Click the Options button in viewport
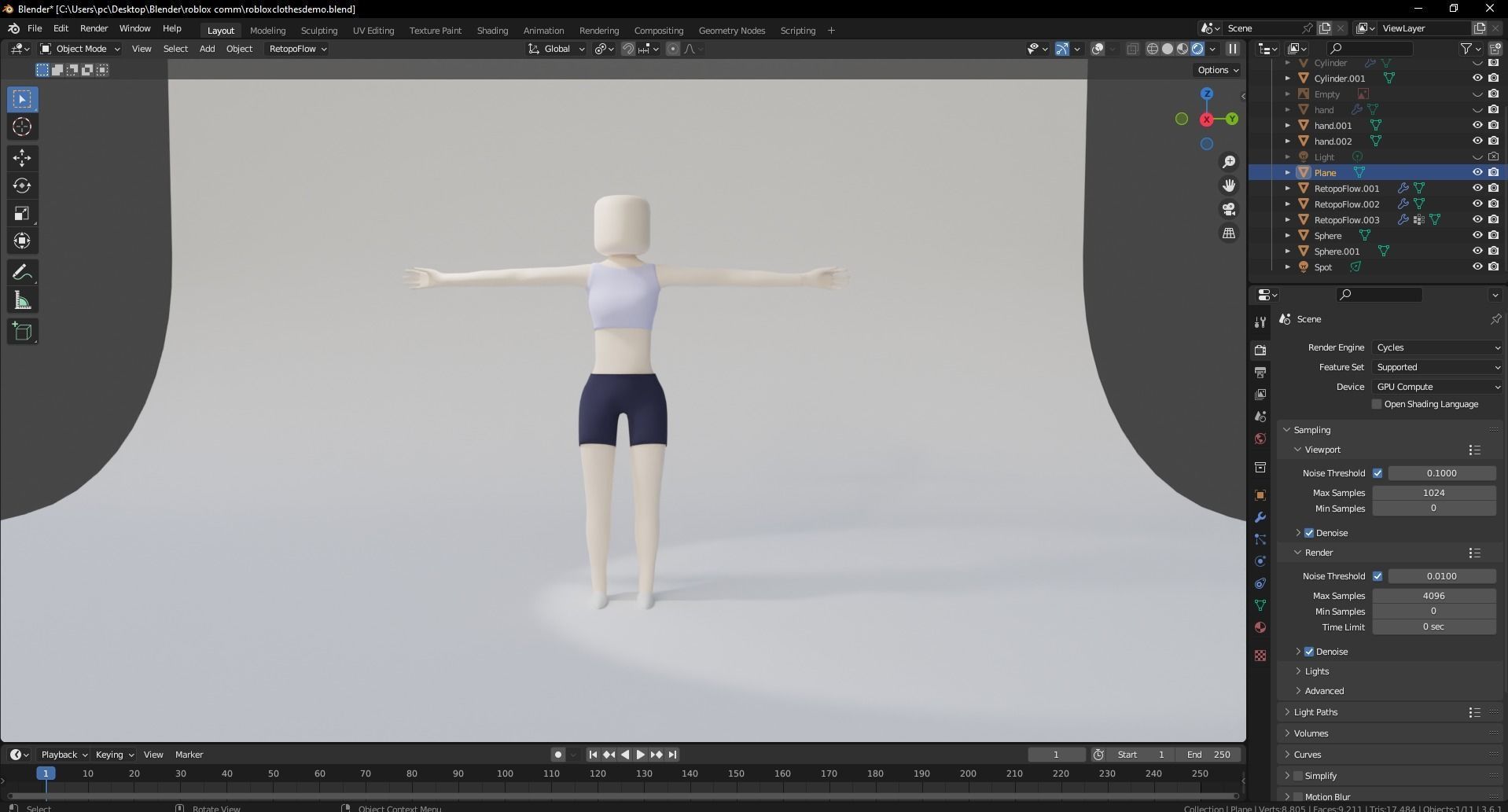Screen dimensions: 1508x812 (1218, 70)
